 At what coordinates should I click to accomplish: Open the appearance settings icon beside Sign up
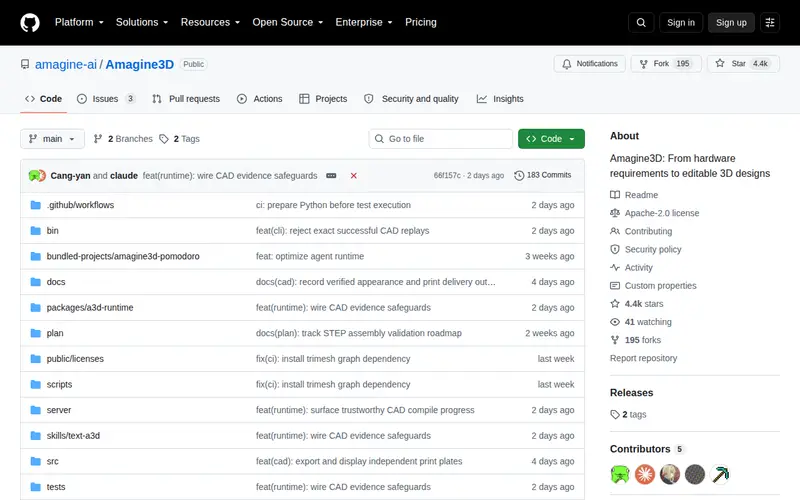770,22
